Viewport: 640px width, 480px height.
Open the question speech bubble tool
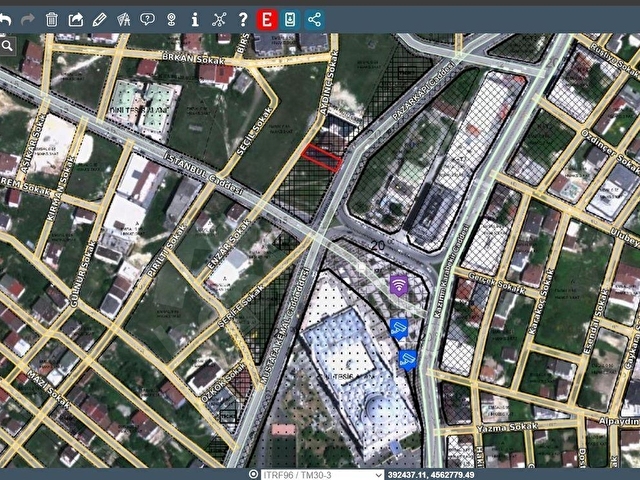[147, 19]
